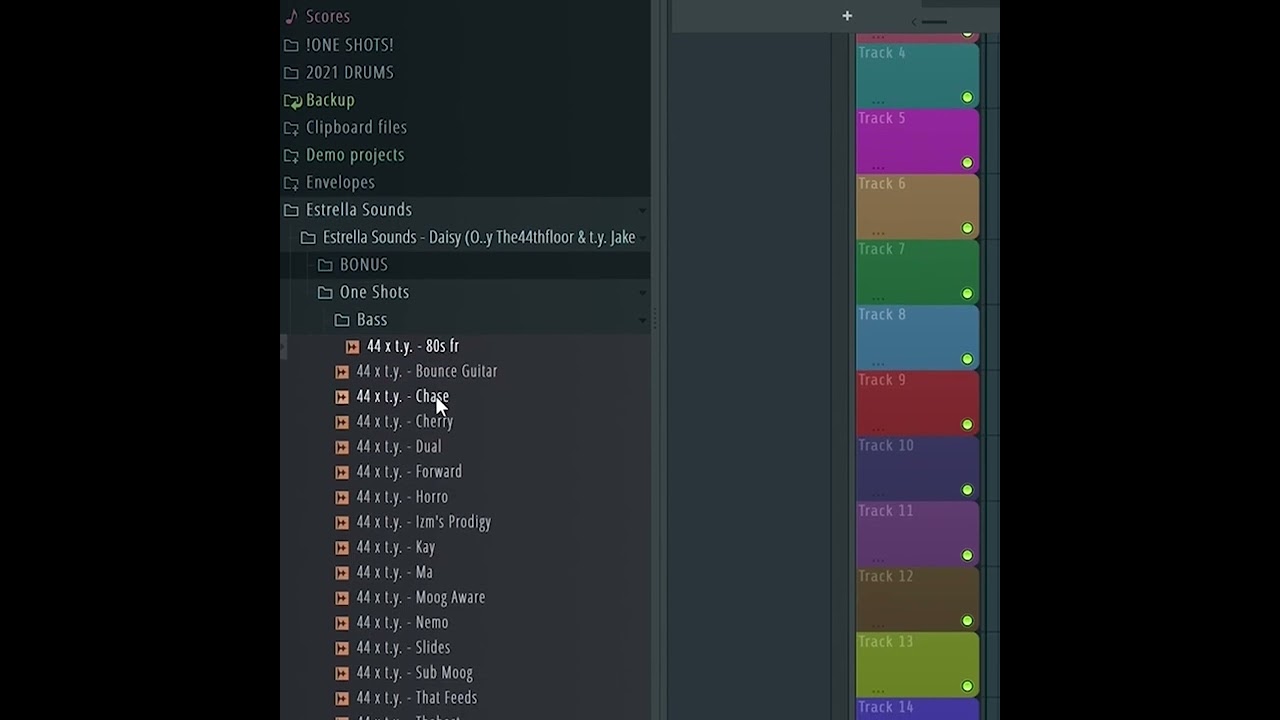Viewport: 1280px width, 720px height.
Task: Click the waveform icon beside Sub Moog
Action: 342,673
